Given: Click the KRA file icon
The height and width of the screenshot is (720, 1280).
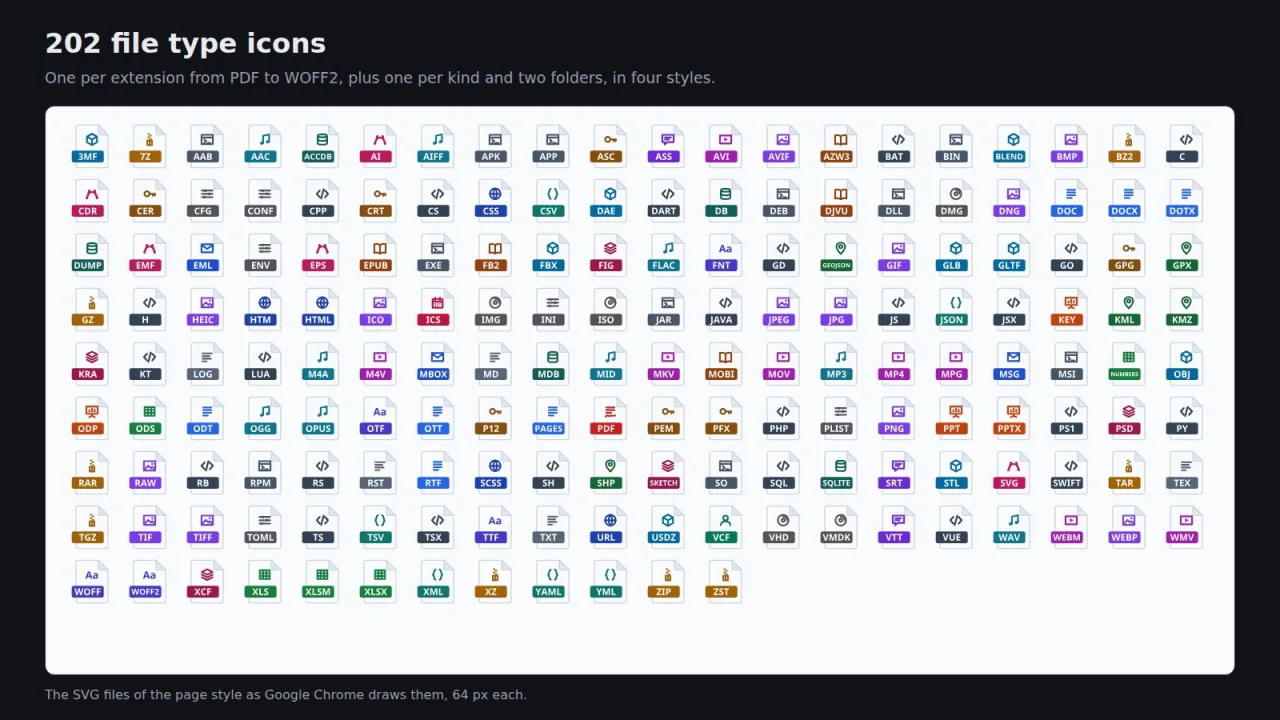Looking at the screenshot, I should pyautogui.click(x=91, y=363).
